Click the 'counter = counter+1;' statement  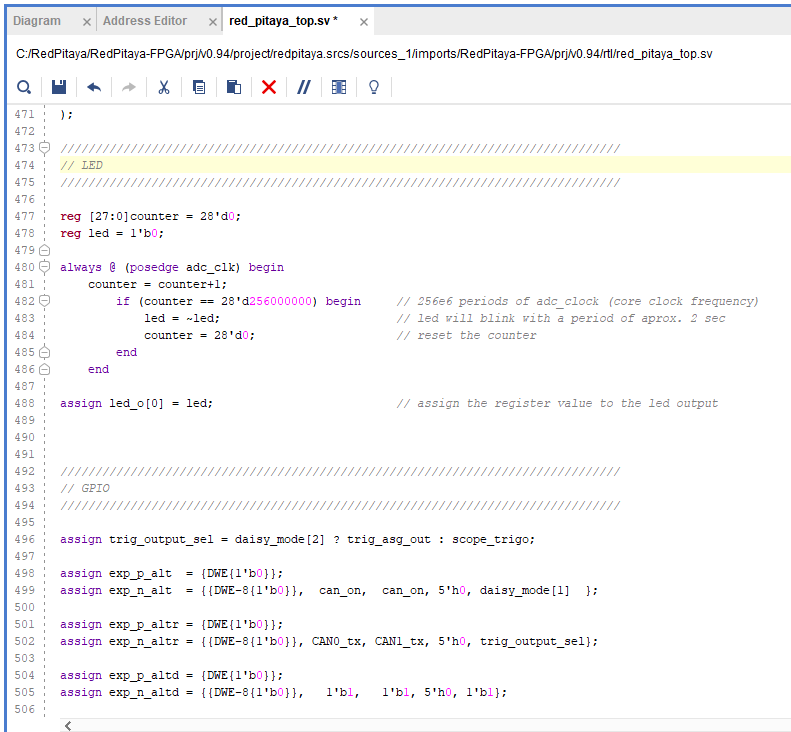[157, 285]
